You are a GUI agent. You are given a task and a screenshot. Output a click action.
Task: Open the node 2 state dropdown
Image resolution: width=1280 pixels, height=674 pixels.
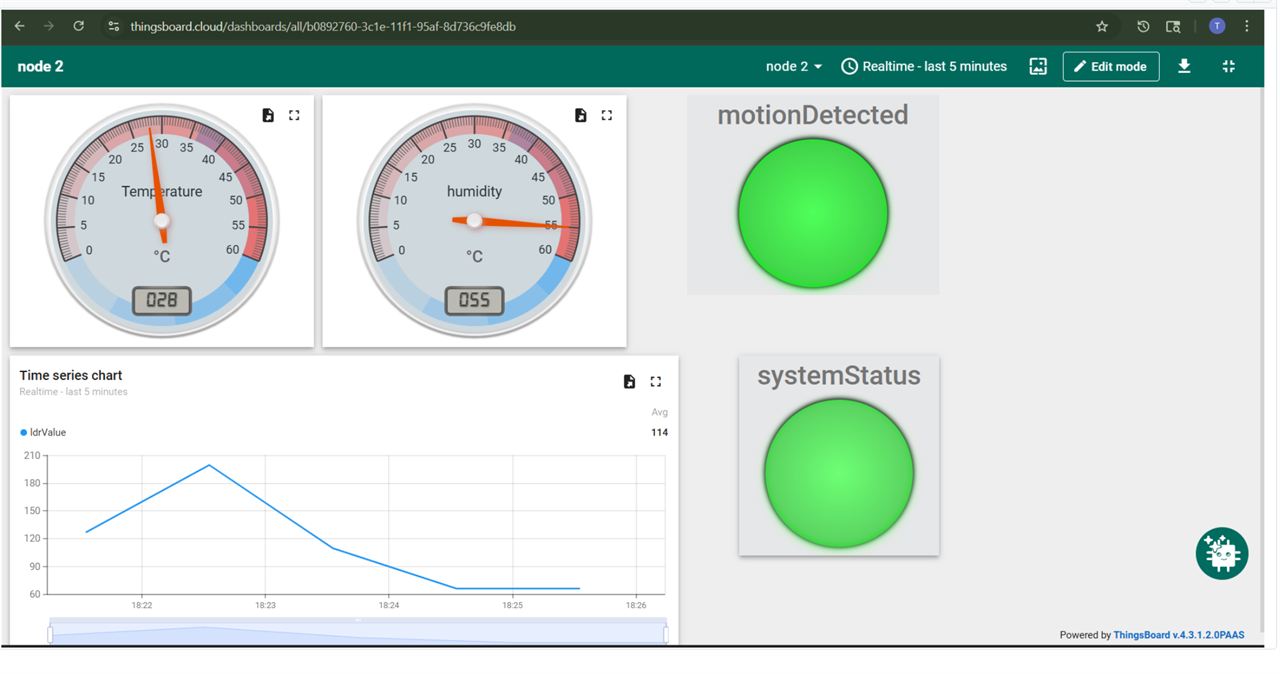point(794,66)
